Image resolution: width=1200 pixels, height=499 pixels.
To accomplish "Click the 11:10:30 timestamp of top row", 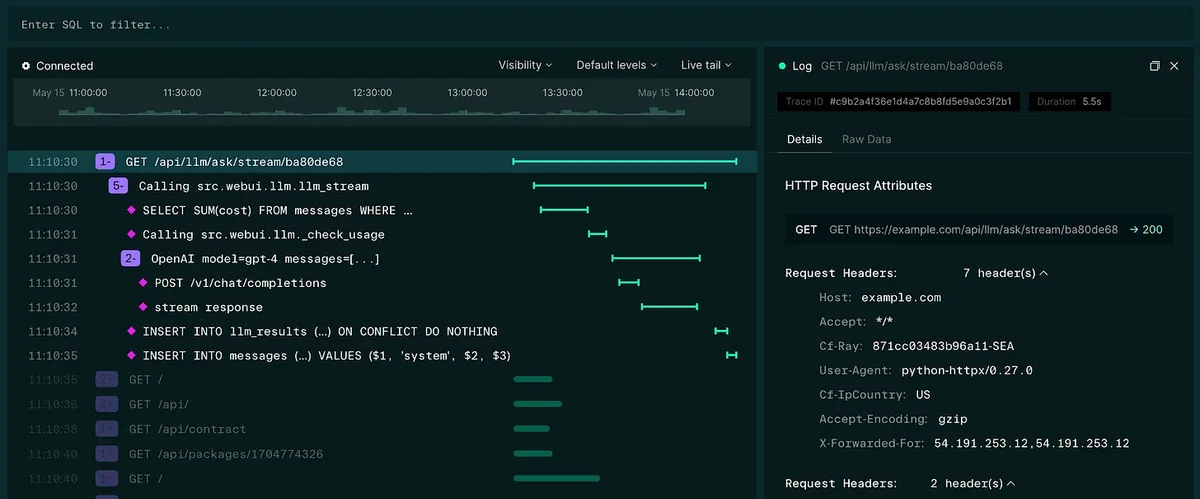I will (x=53, y=161).
